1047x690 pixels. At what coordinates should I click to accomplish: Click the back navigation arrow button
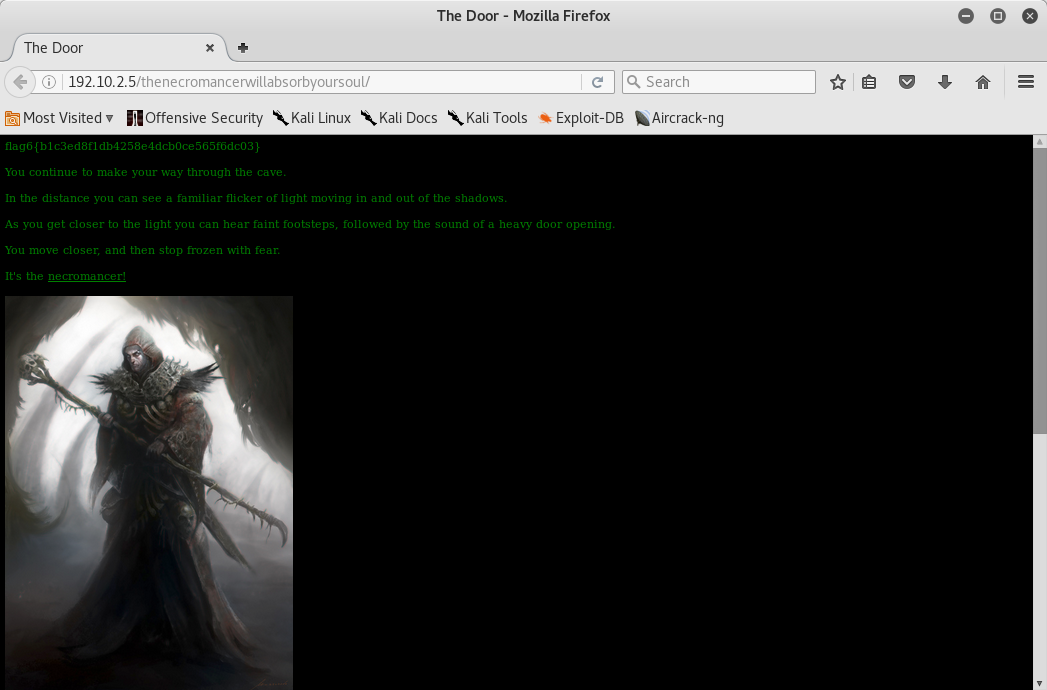click(19, 82)
